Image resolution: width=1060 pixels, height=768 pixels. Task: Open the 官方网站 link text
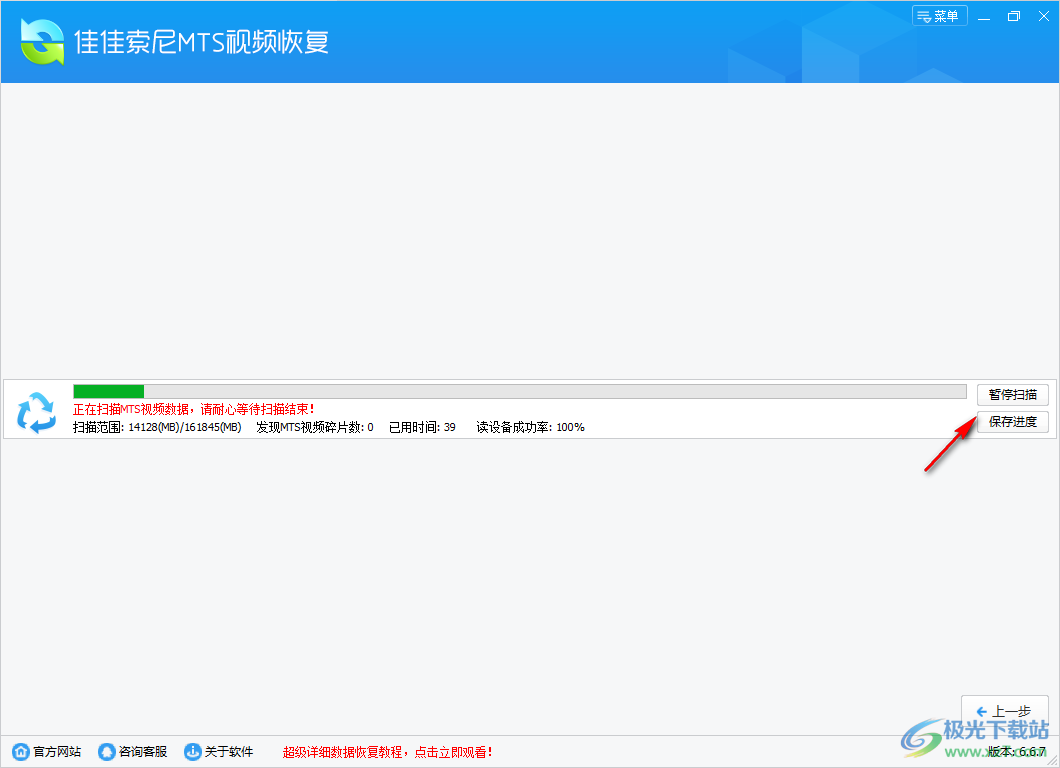57,752
